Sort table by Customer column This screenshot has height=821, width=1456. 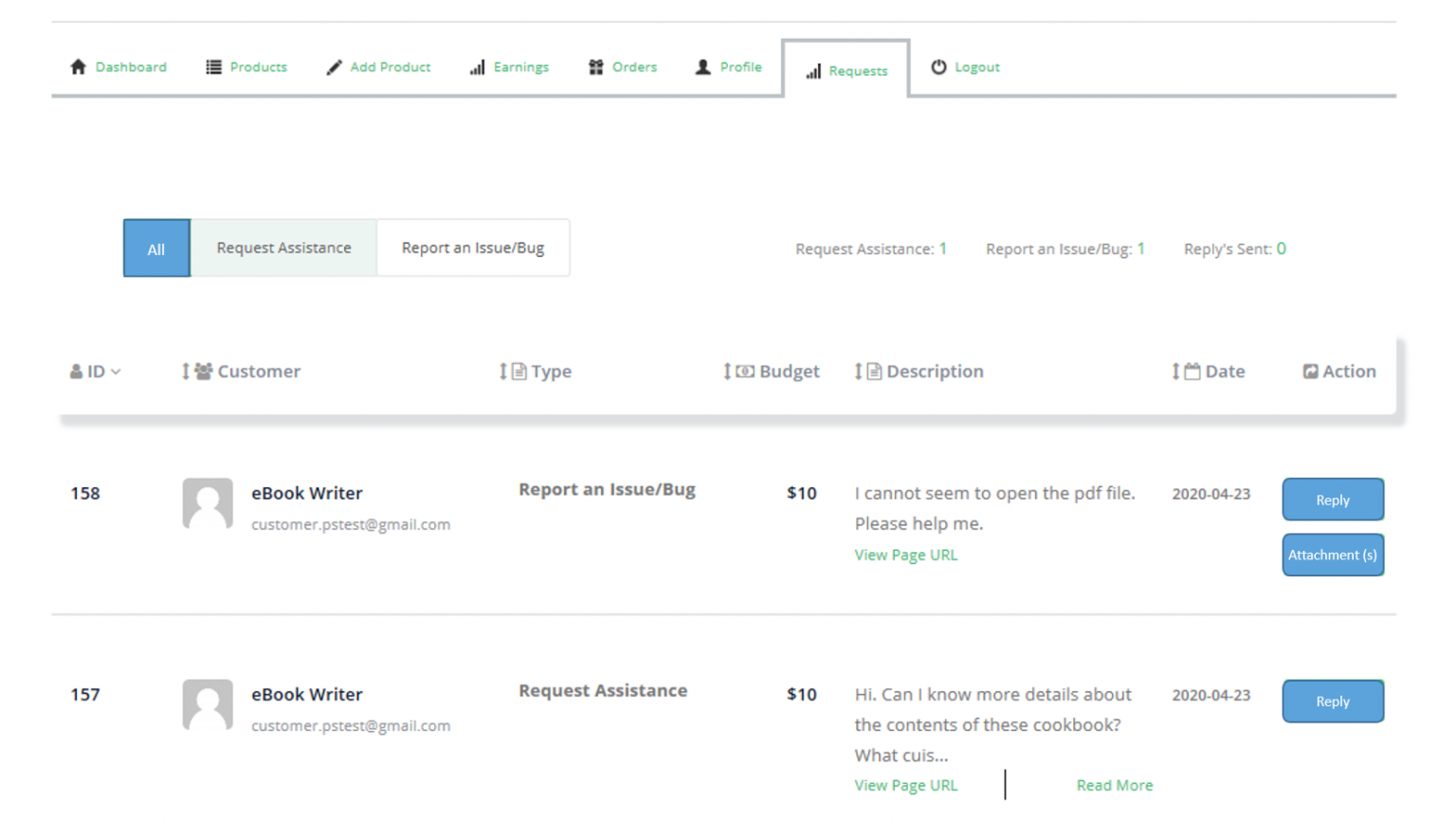[x=186, y=372]
